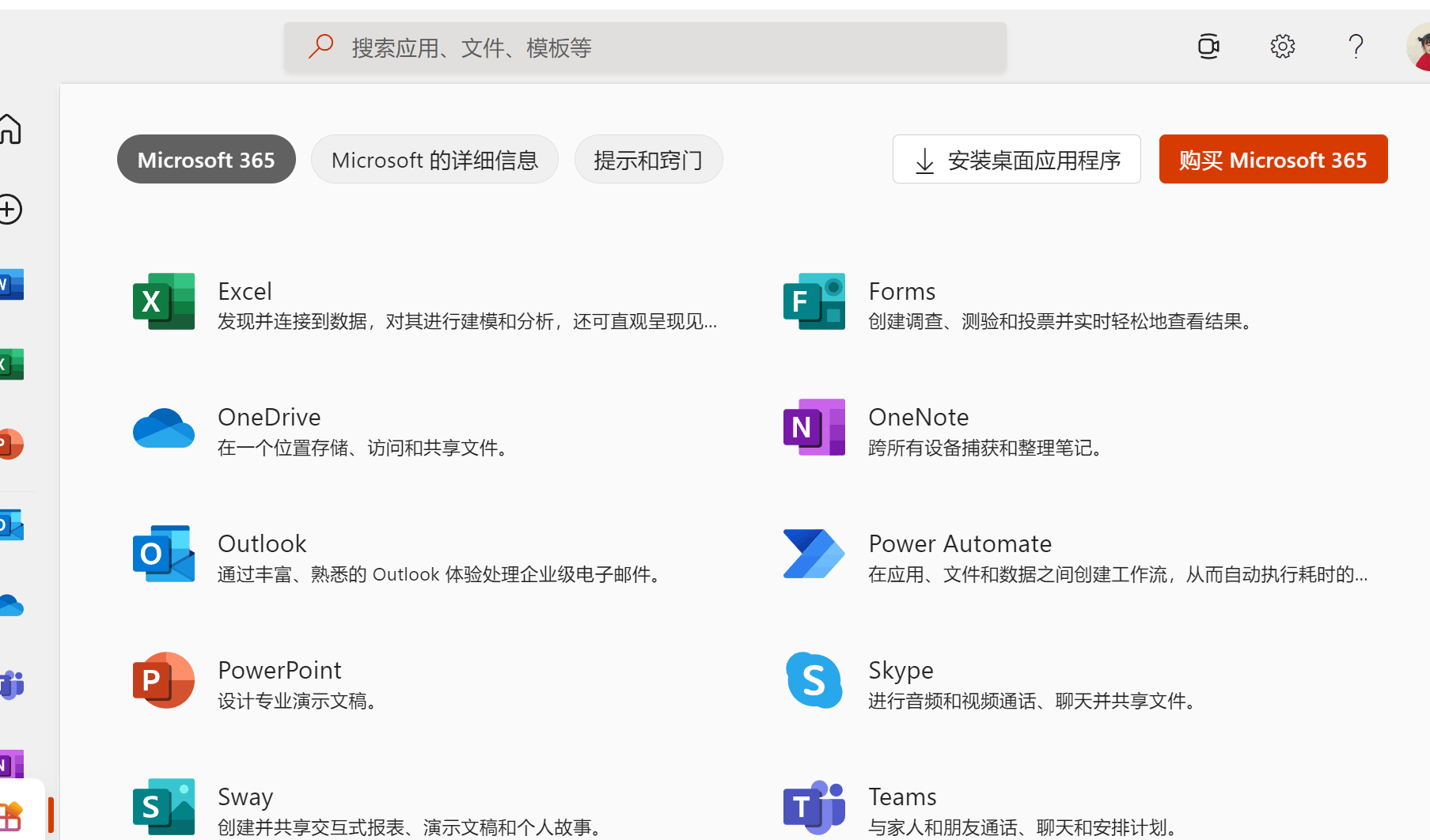Click PowerPoint description 设计专业演示文稿
This screenshot has height=840, width=1430.
click(x=298, y=701)
